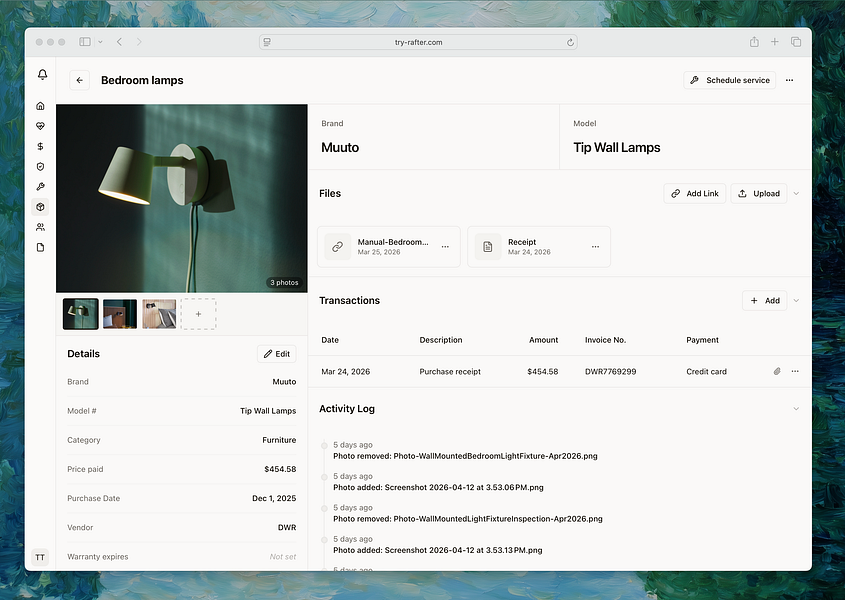The image size is (845, 600).
Task: Open a new browser tab with plus
Action: (774, 42)
